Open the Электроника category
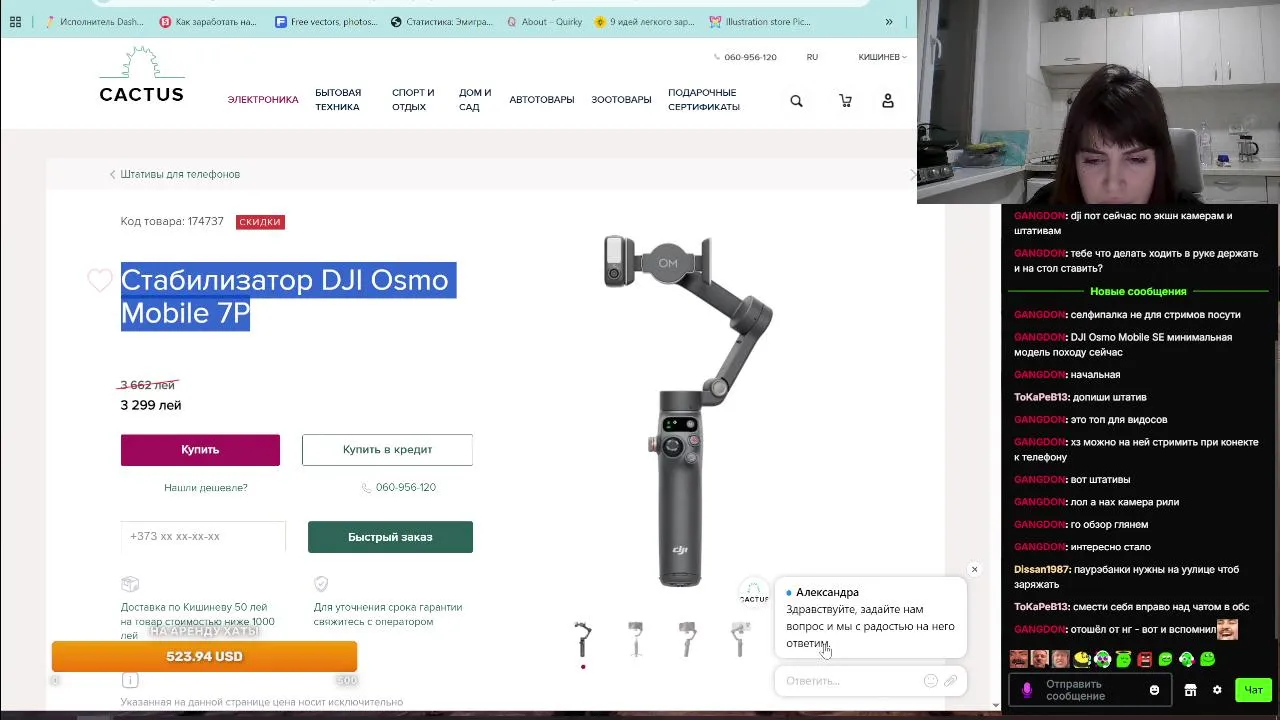Viewport: 1280px width, 720px height. click(x=263, y=100)
